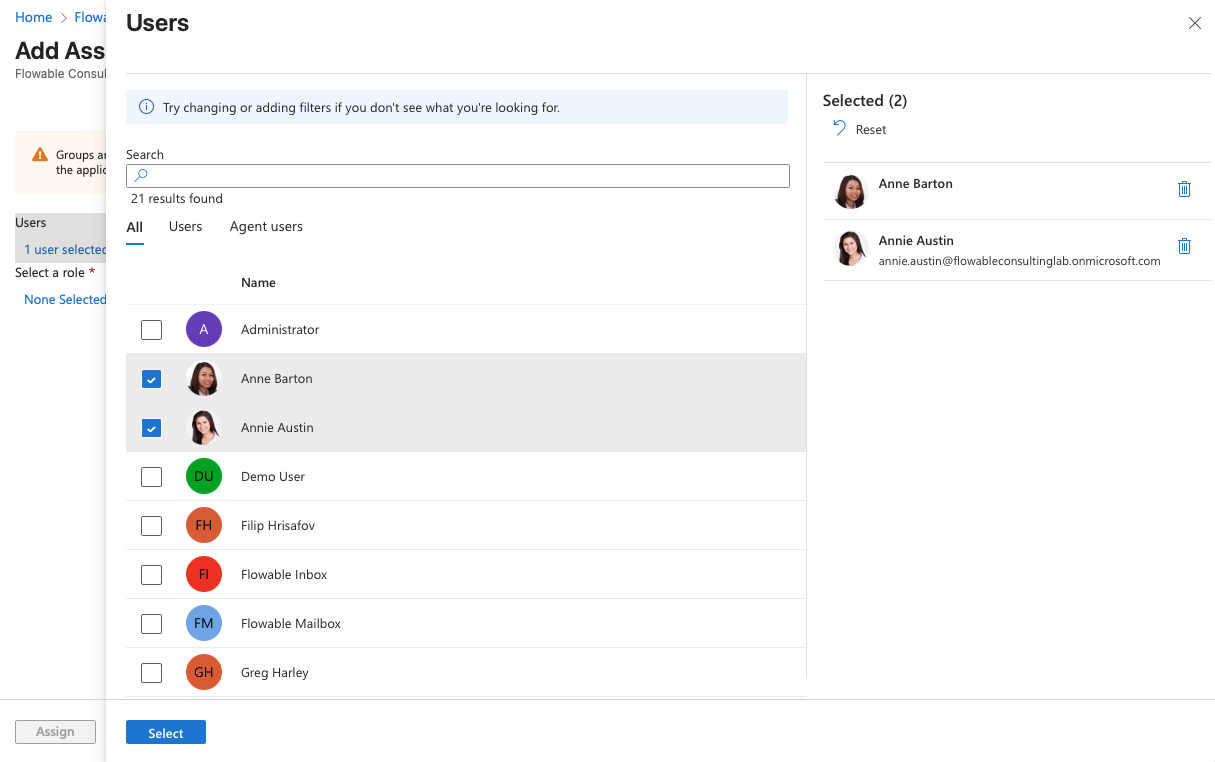The width and height of the screenshot is (1215, 762).
Task: Switch to the Agent users tab
Action: coord(266,227)
